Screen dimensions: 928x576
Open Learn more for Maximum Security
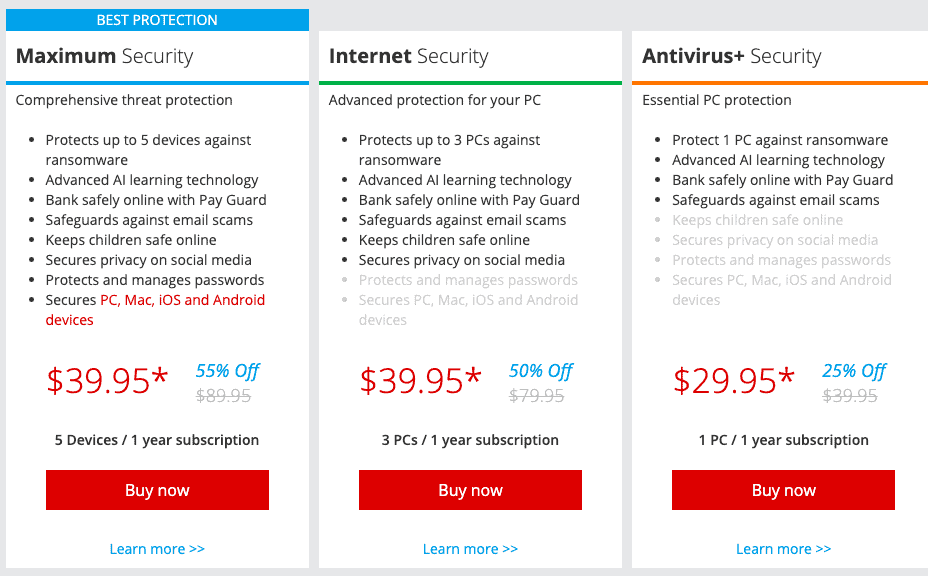(x=157, y=549)
